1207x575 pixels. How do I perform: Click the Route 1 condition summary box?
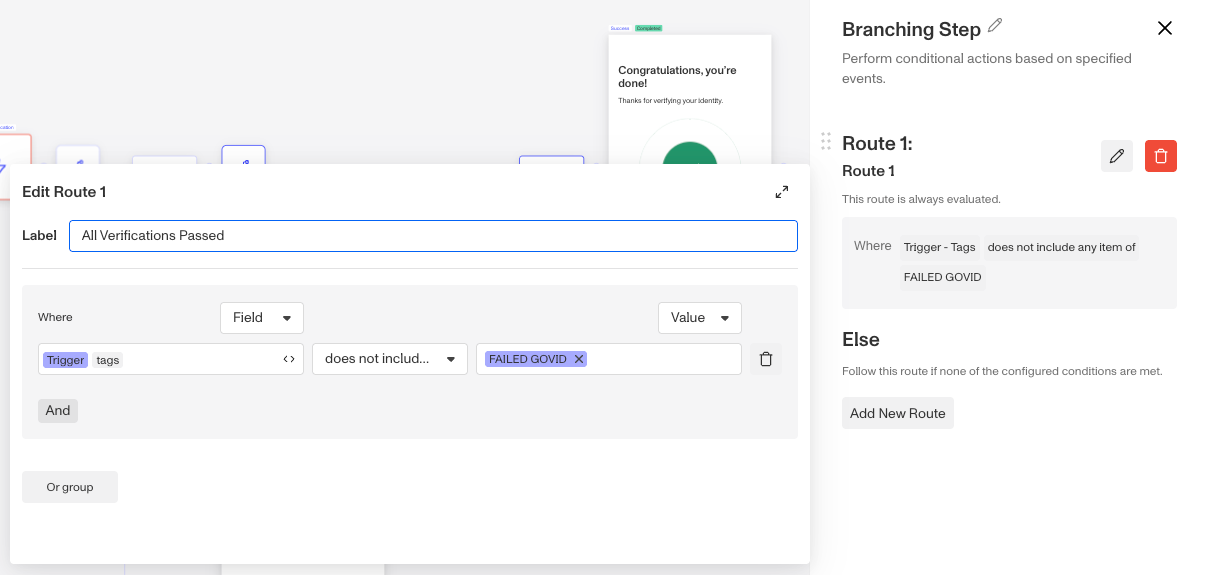click(x=1009, y=262)
